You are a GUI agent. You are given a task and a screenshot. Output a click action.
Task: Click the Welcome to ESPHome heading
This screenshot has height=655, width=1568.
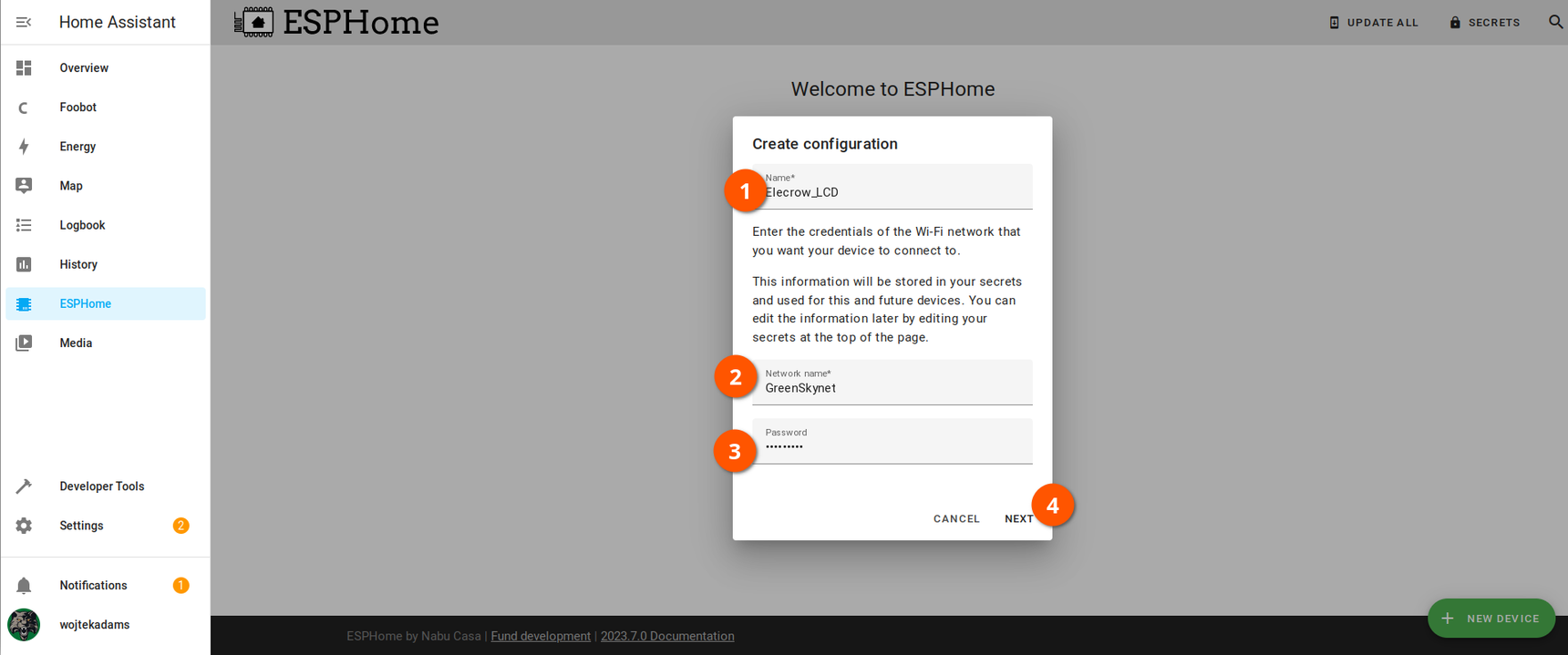coord(892,89)
